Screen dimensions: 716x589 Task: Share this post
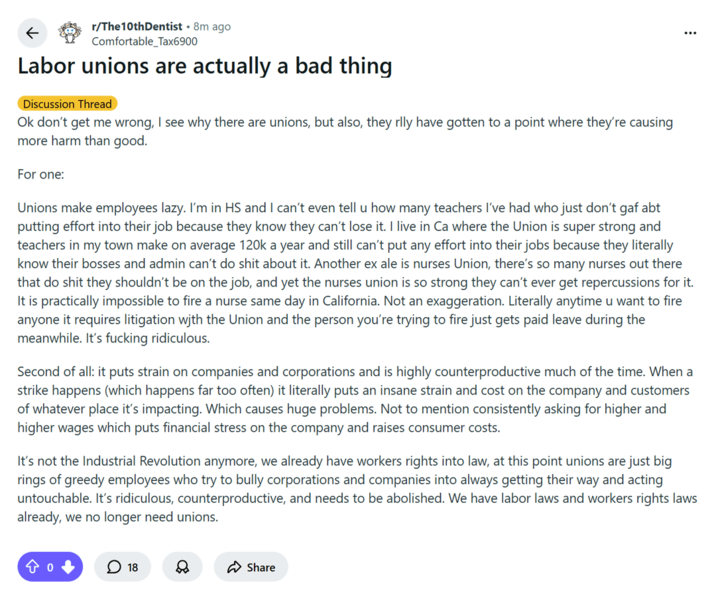click(x=251, y=567)
